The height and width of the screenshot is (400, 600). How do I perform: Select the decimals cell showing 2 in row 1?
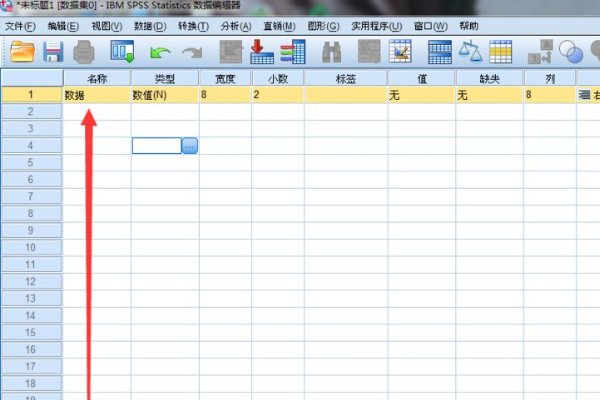click(x=278, y=95)
